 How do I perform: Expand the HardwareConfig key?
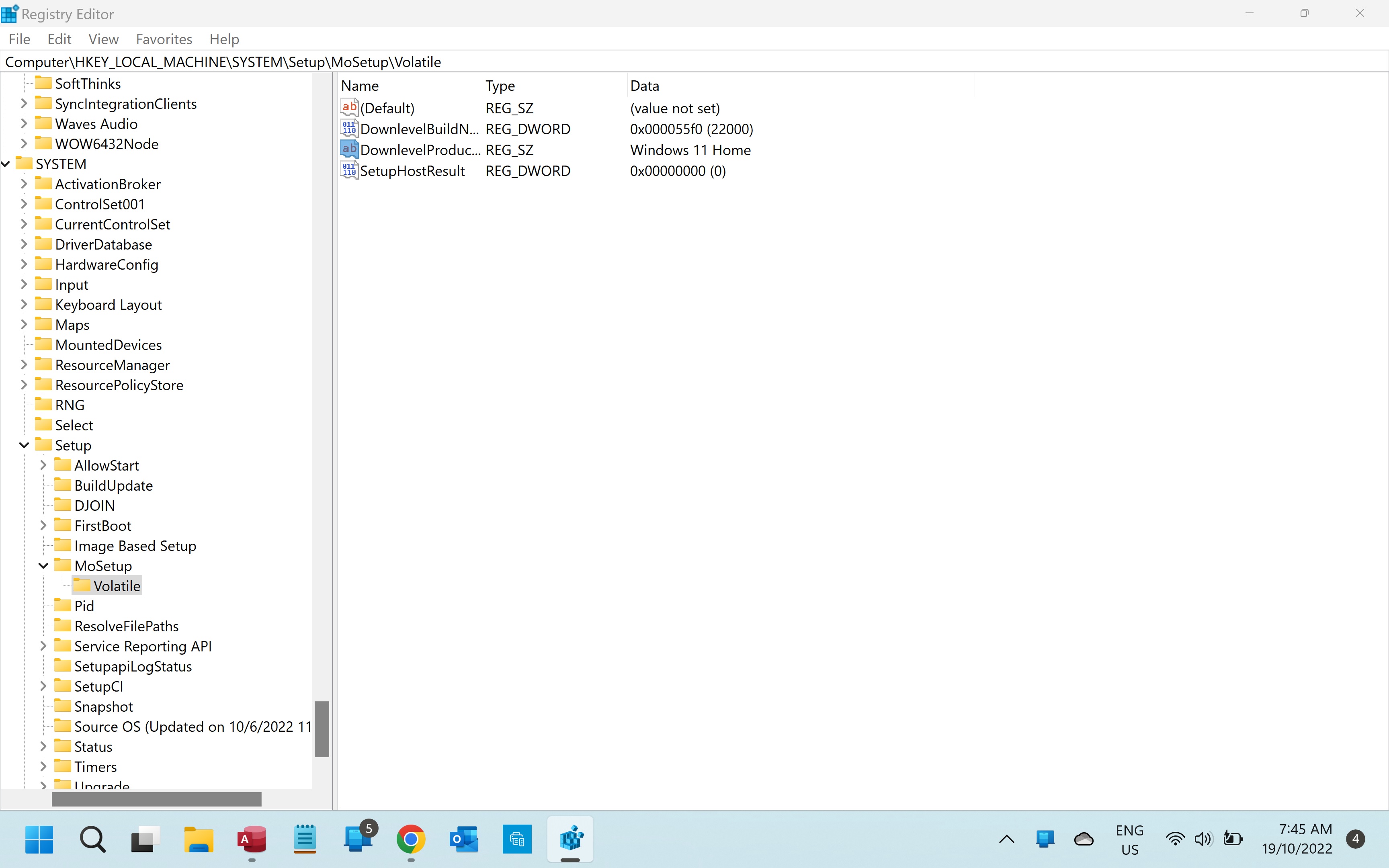click(24, 264)
